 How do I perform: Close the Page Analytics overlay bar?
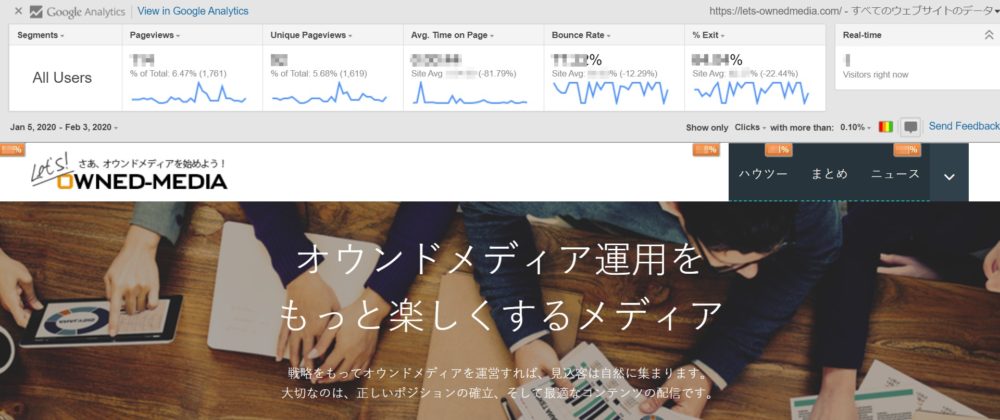18,12
